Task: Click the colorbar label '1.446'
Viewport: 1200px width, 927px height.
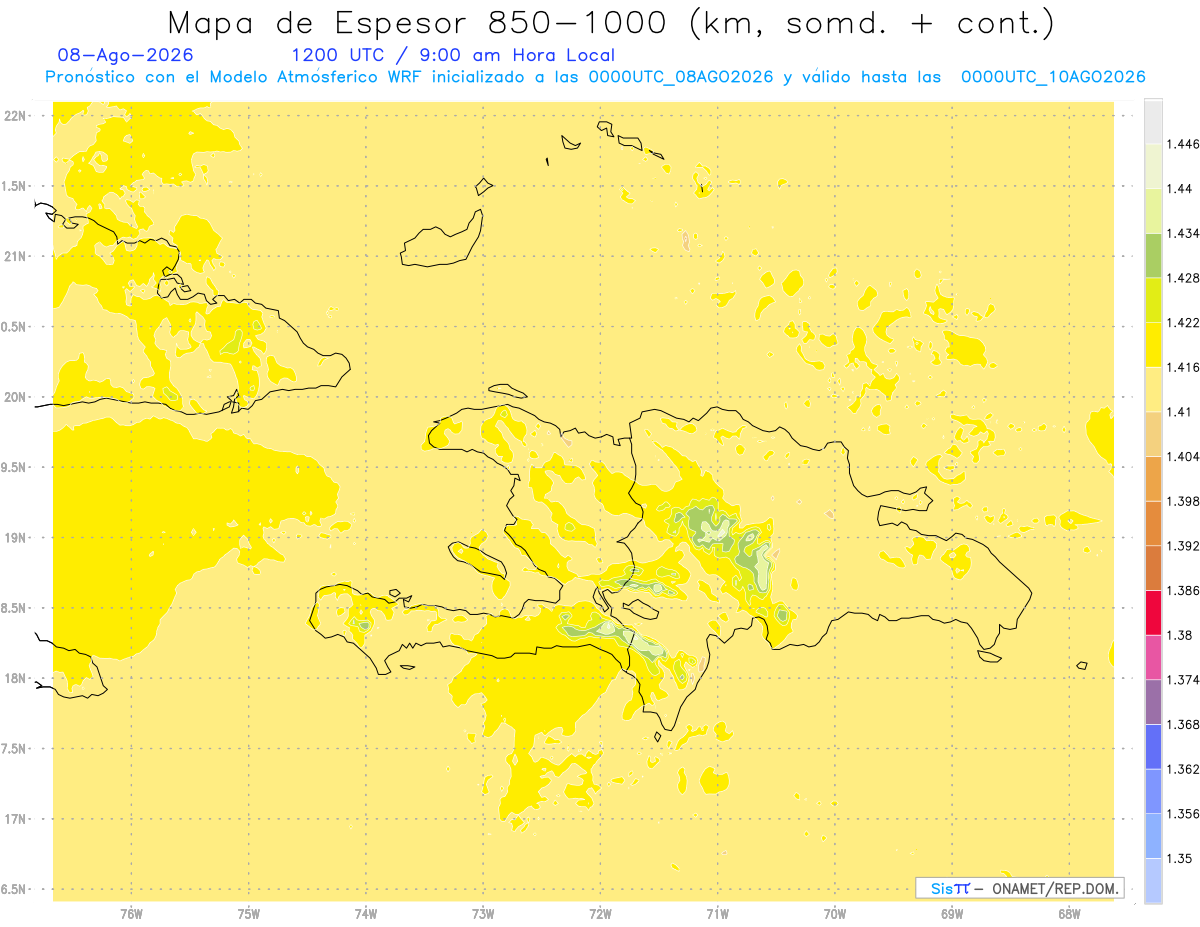Action: [x=1183, y=144]
